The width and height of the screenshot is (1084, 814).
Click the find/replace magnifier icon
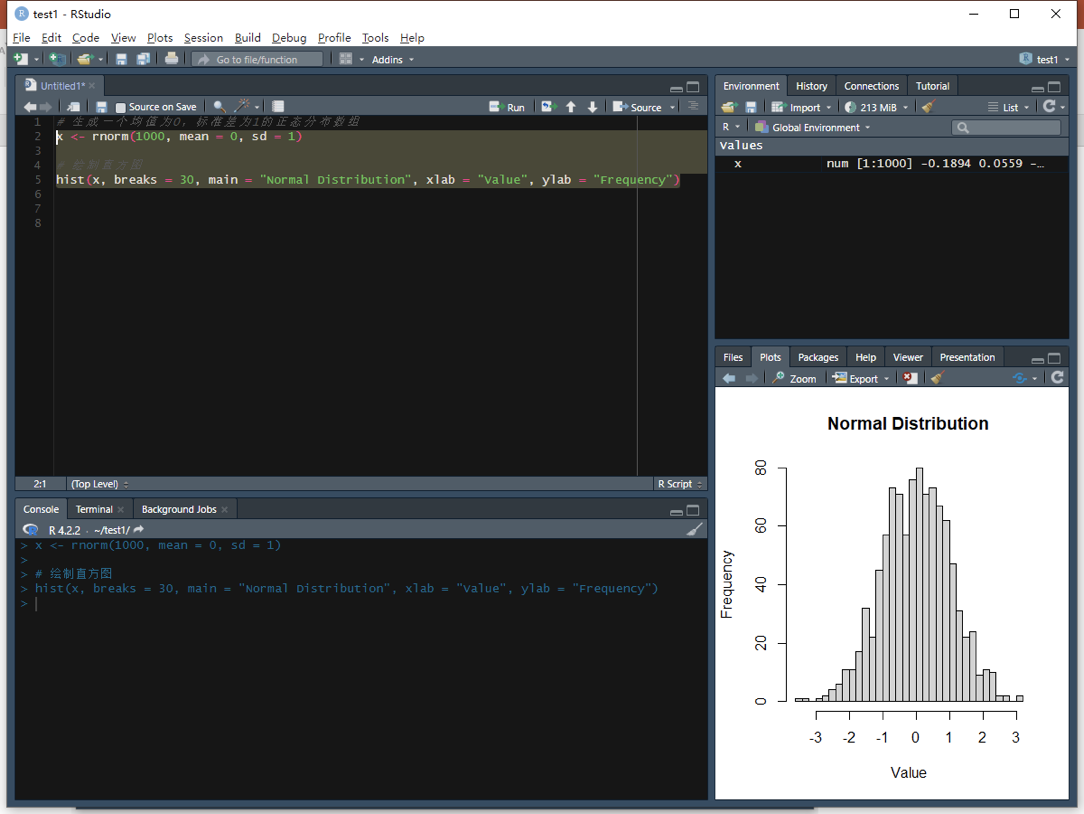[219, 107]
